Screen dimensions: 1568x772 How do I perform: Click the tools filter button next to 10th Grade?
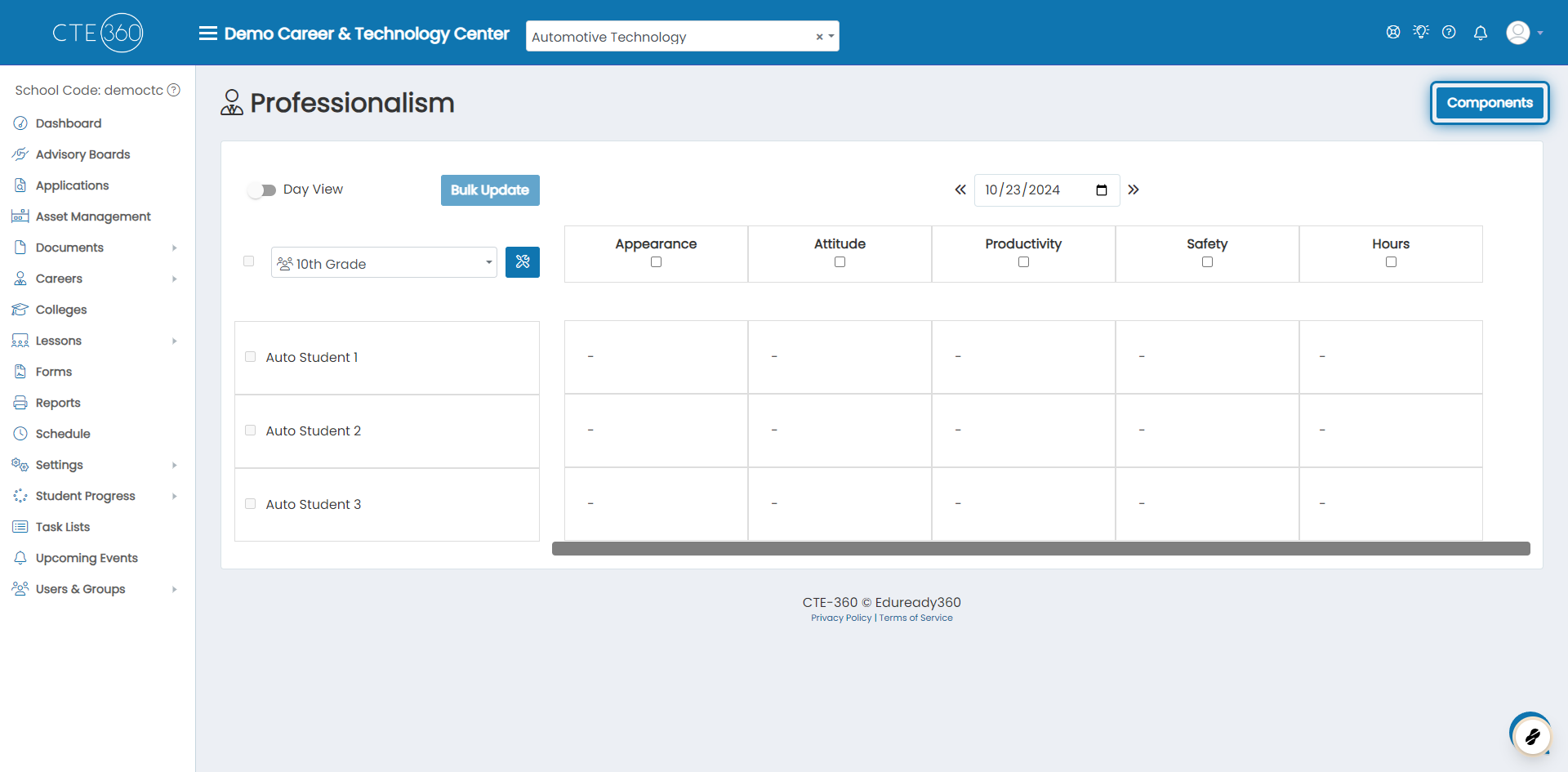(x=523, y=262)
